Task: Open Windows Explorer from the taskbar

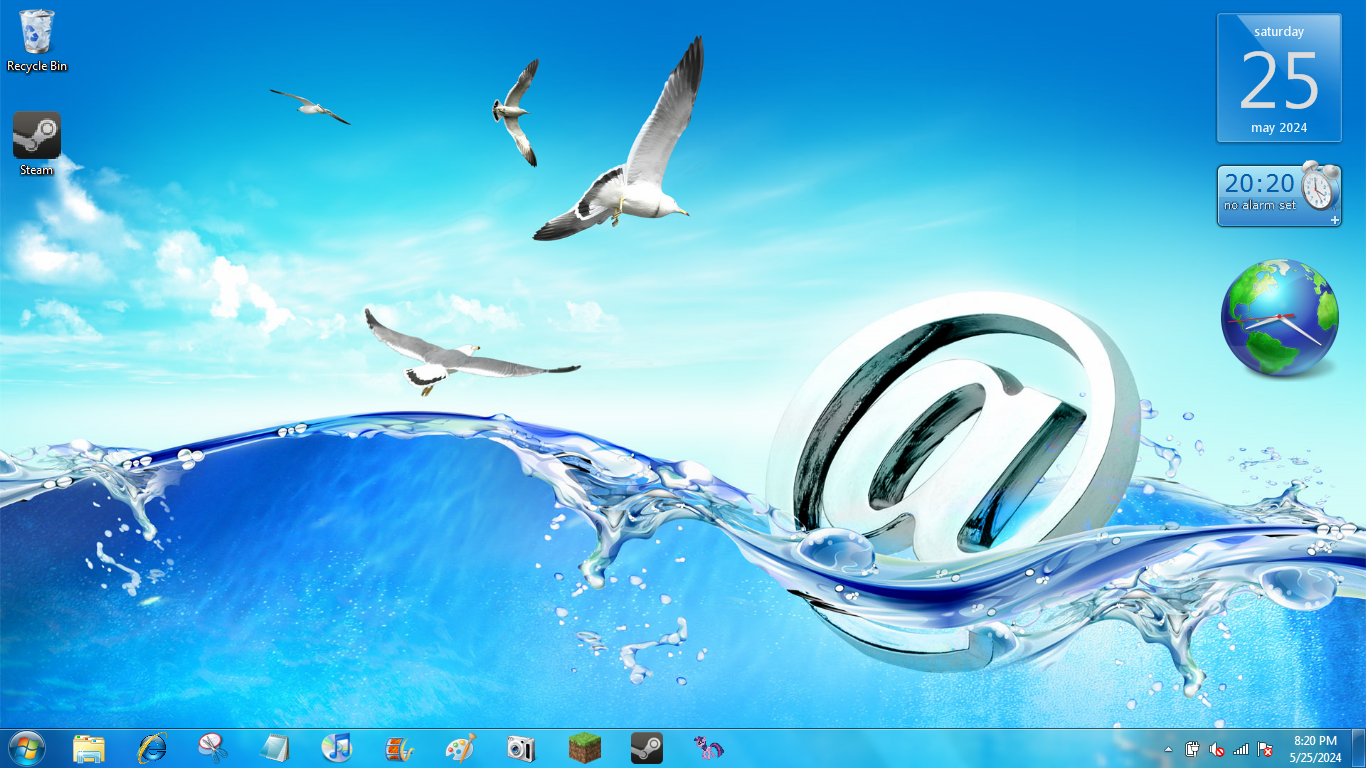Action: pos(90,748)
